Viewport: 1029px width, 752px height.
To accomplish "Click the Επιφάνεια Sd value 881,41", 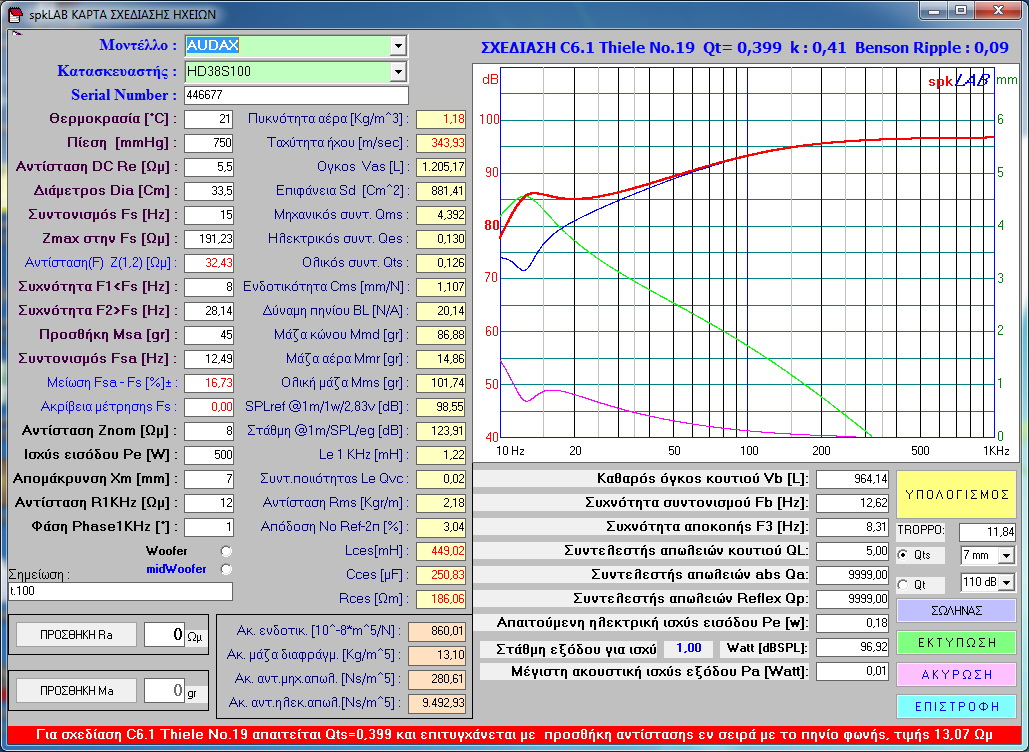I will [x=441, y=191].
